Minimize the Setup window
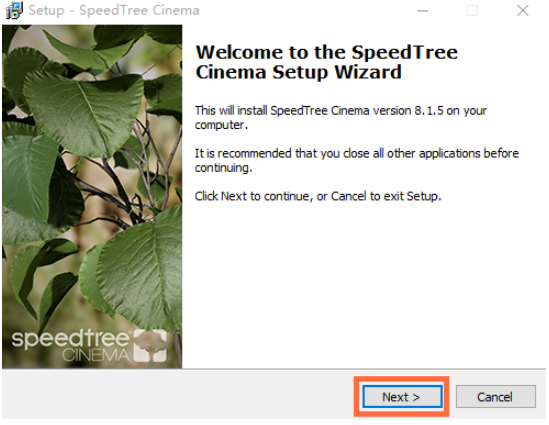This screenshot has width=549, height=425. click(423, 11)
